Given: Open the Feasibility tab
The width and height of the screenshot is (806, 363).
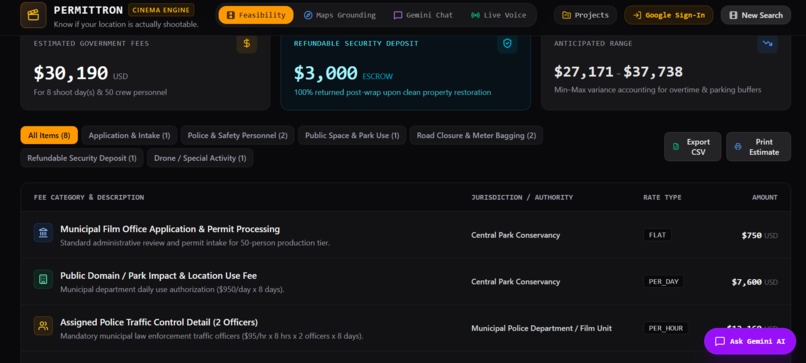Looking at the screenshot, I should [x=256, y=15].
